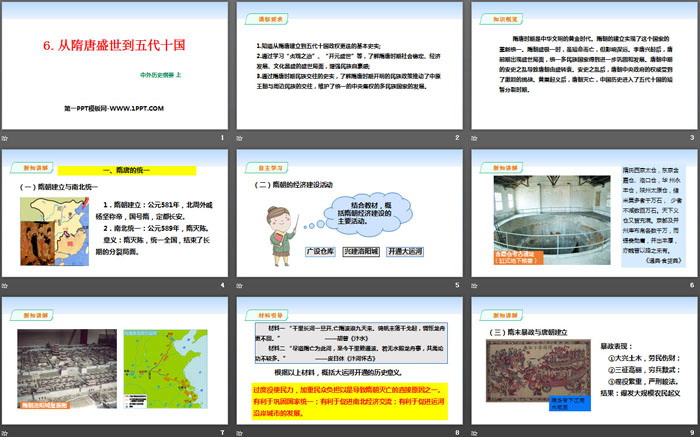The width and height of the screenshot is (700, 437).
Task: Select the title slide 从隋唐盛世到五代十国
Action: (x=115, y=66)
